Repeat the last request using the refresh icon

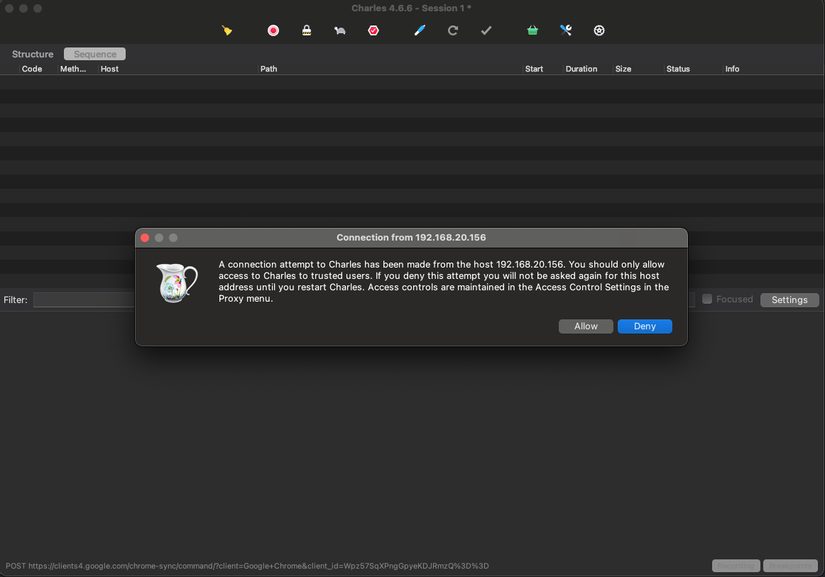point(452,30)
